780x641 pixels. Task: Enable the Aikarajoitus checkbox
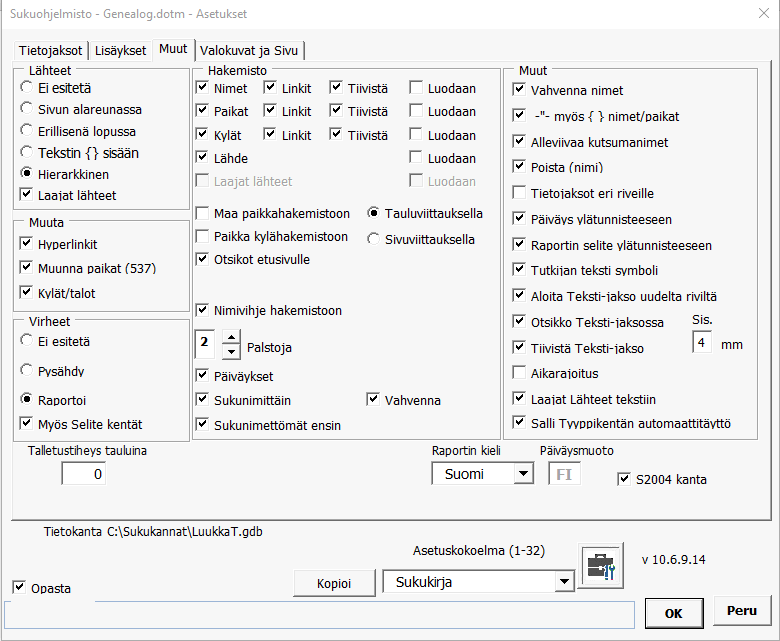519,372
